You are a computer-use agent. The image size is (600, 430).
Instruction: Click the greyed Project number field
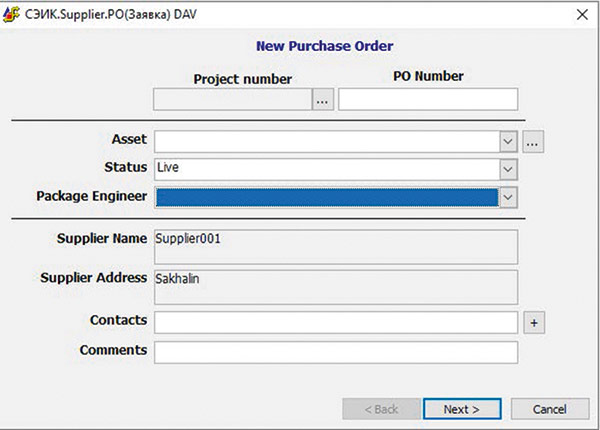[232, 99]
